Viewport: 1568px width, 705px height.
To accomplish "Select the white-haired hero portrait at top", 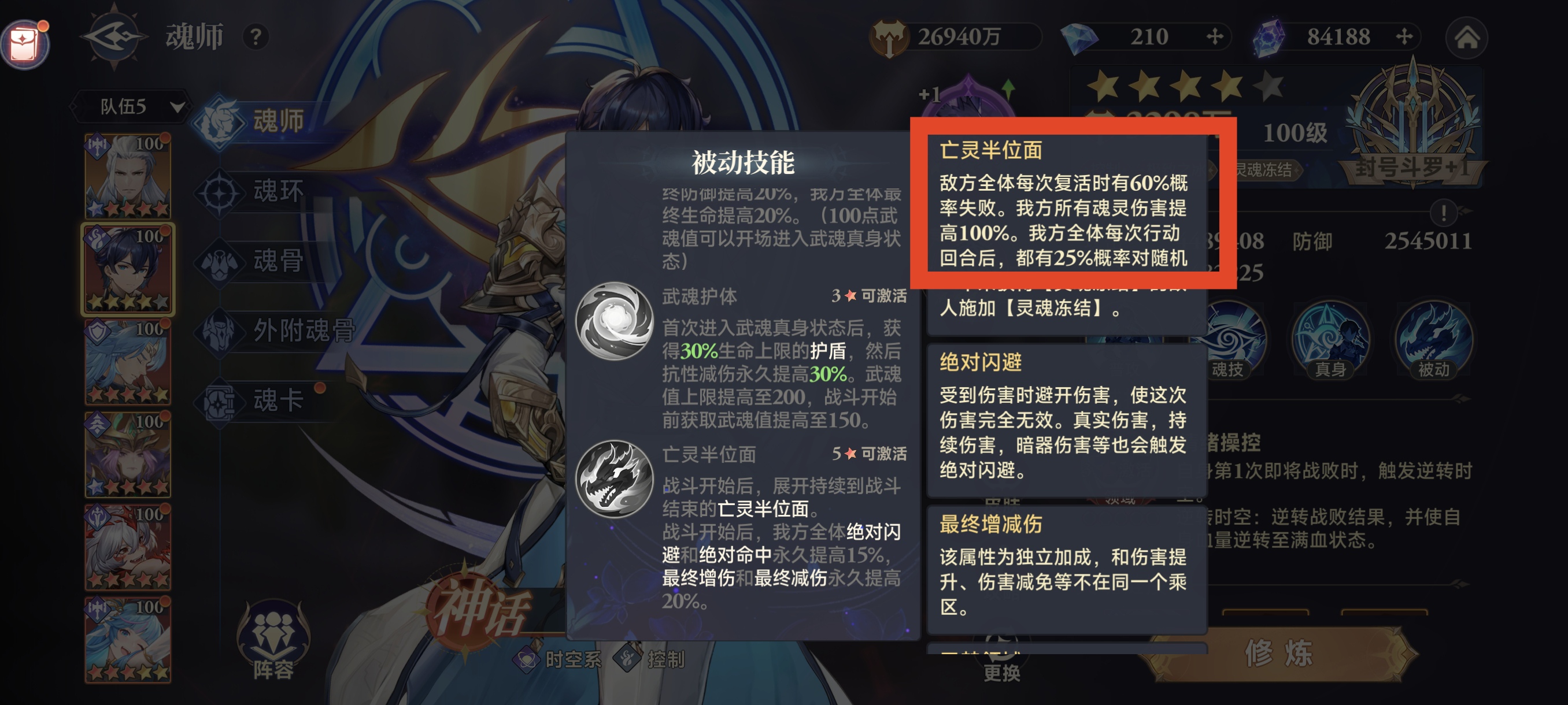I will click(128, 176).
